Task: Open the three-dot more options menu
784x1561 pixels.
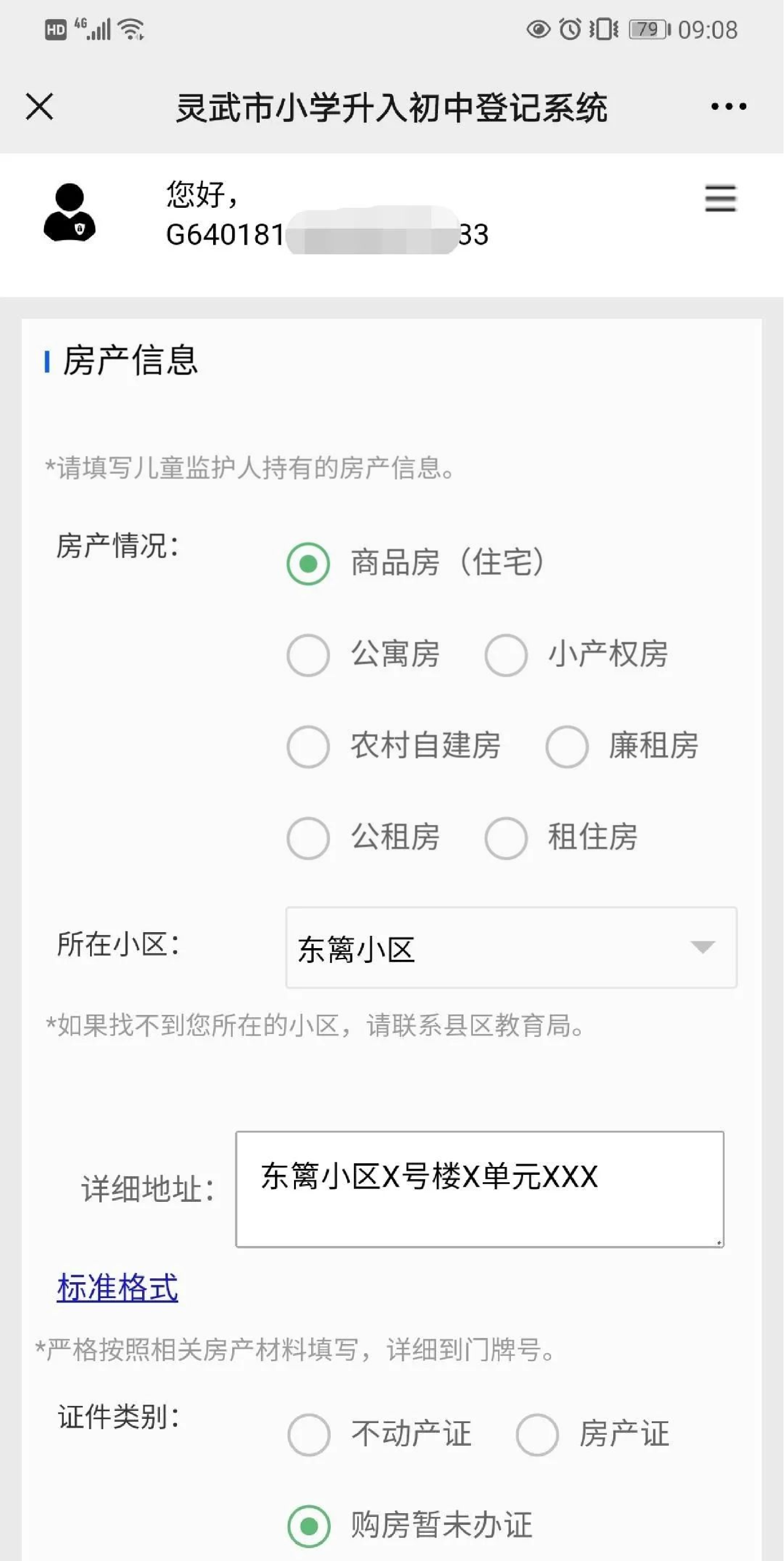Action: click(728, 107)
